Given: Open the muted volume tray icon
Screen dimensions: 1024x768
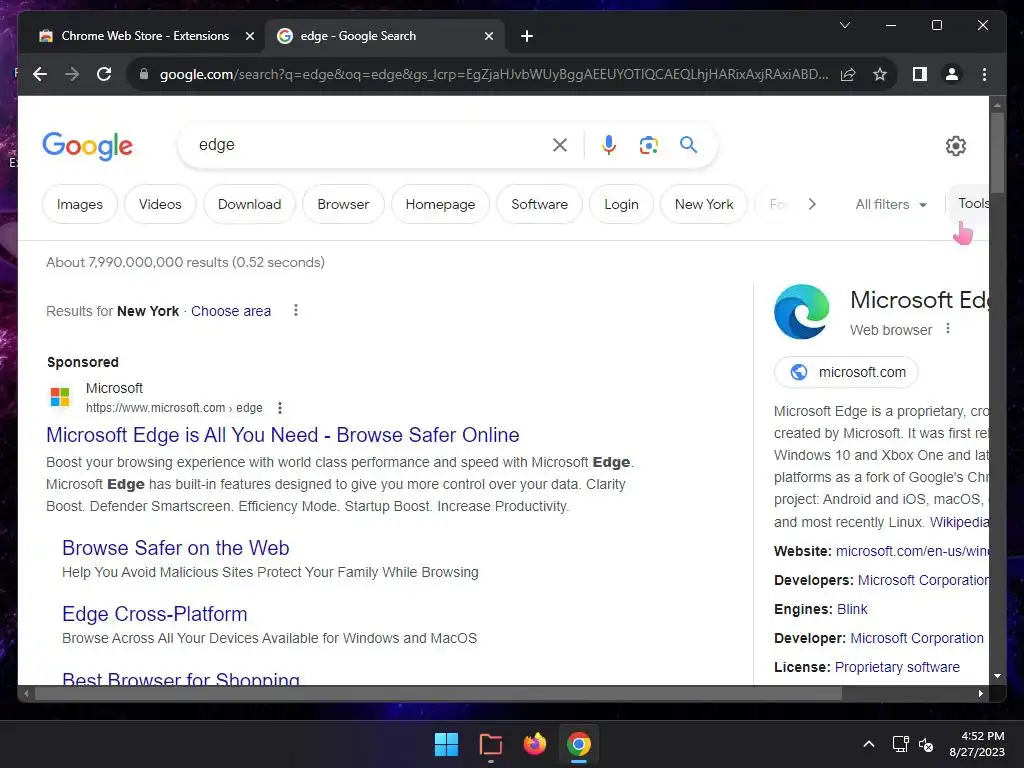Looking at the screenshot, I should coord(926,744).
